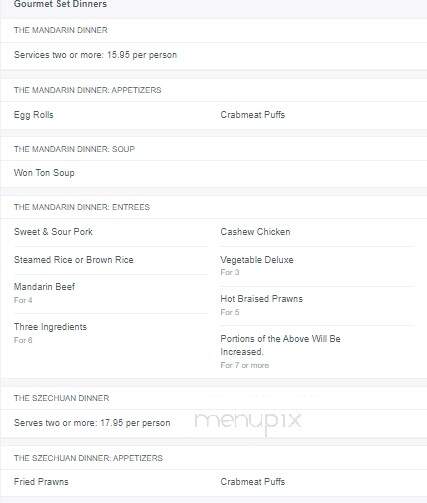Viewport: 427px width, 503px height.
Task: Select THE MANDARIN DINNER section header
Action: coord(61,30)
